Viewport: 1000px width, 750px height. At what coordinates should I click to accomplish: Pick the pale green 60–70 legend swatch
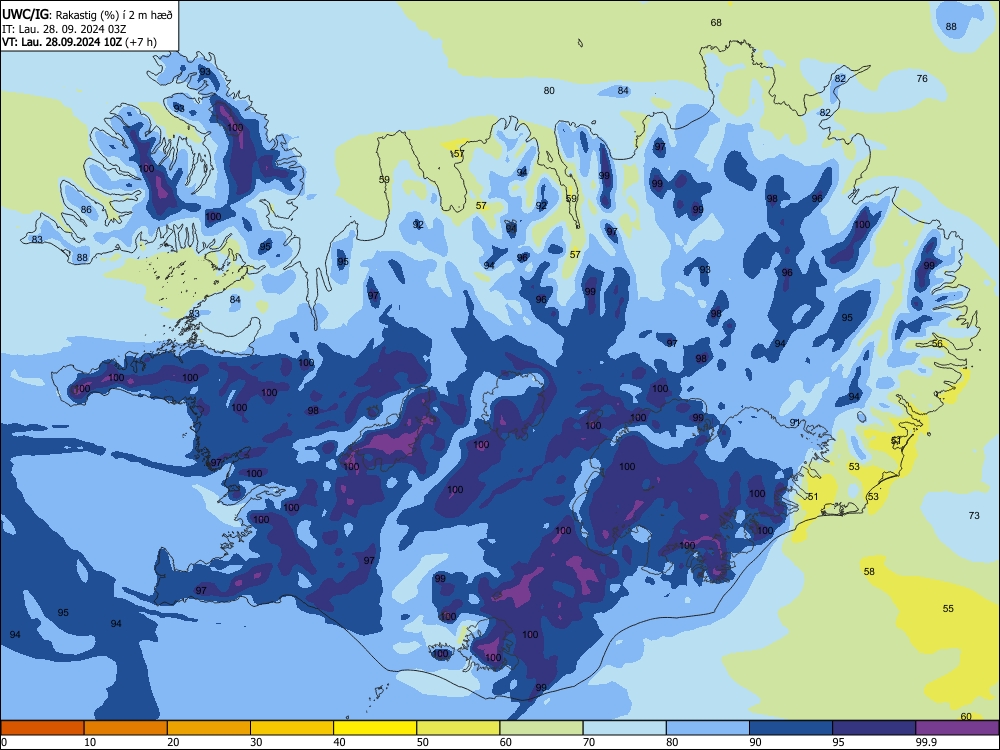click(x=541, y=728)
